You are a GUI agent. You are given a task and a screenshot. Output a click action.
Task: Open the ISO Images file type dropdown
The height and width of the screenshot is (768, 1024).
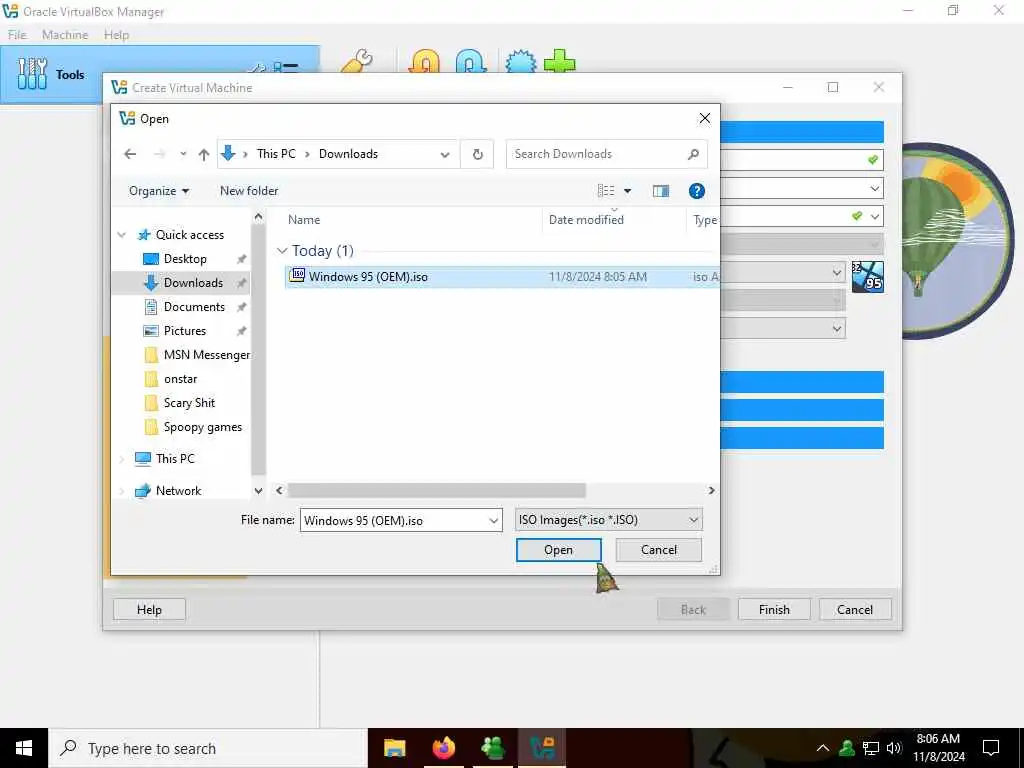coord(609,520)
